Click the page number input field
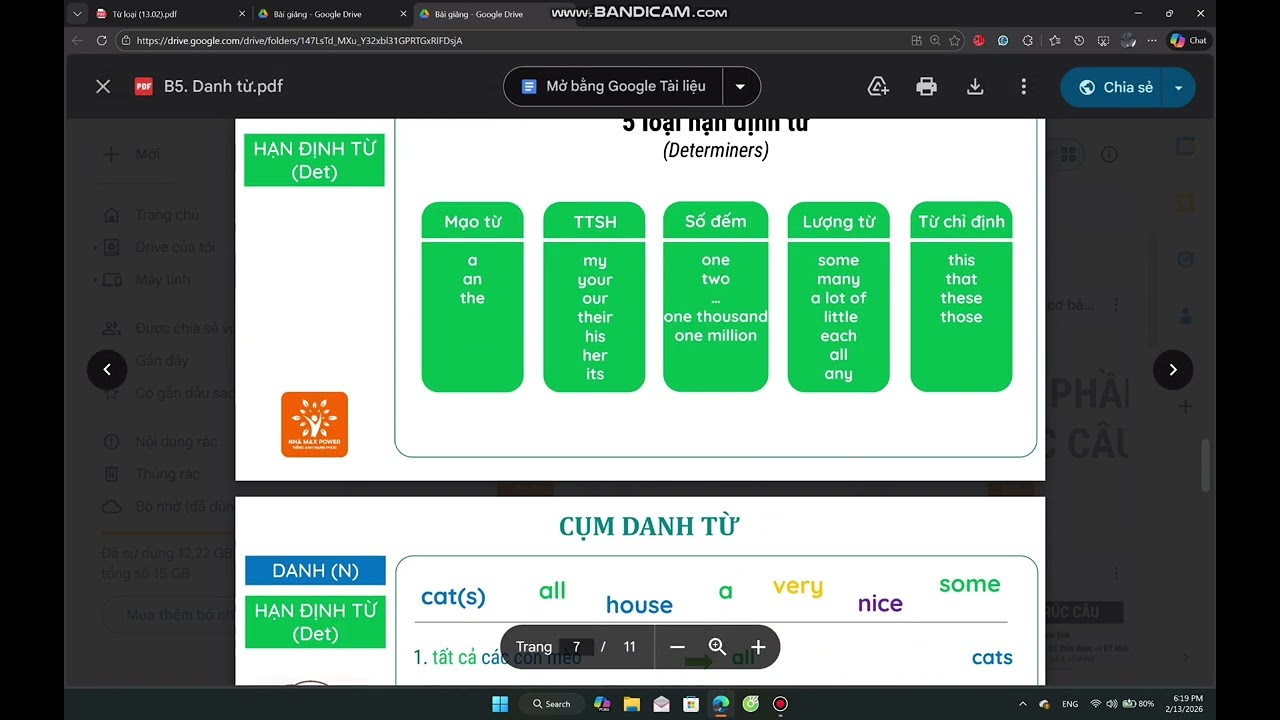Screen dimensions: 1280x720 pos(576,647)
